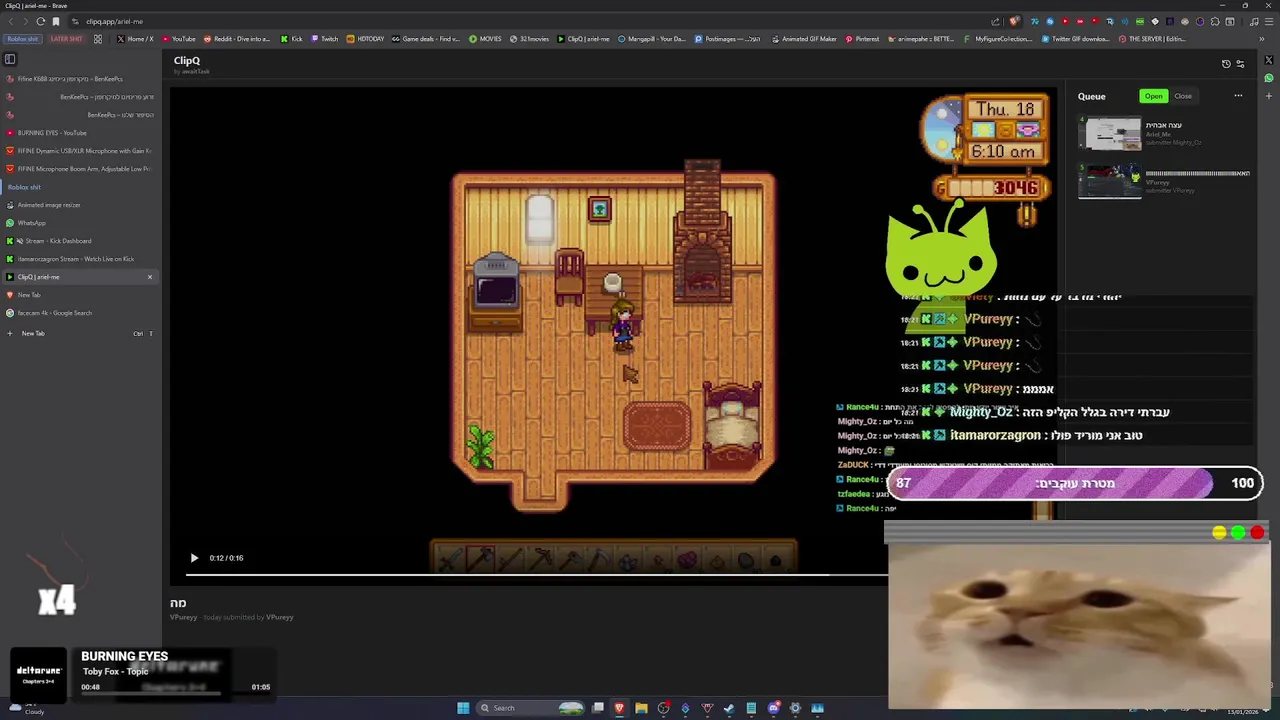Open Discord from the taskbar
Image resolution: width=1280 pixels, height=720 pixels.
click(773, 708)
